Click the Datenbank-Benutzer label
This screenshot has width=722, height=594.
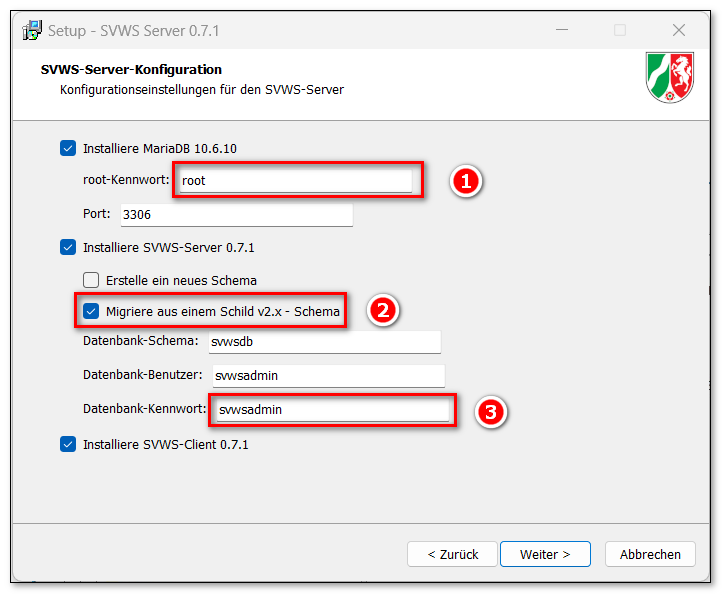143,375
